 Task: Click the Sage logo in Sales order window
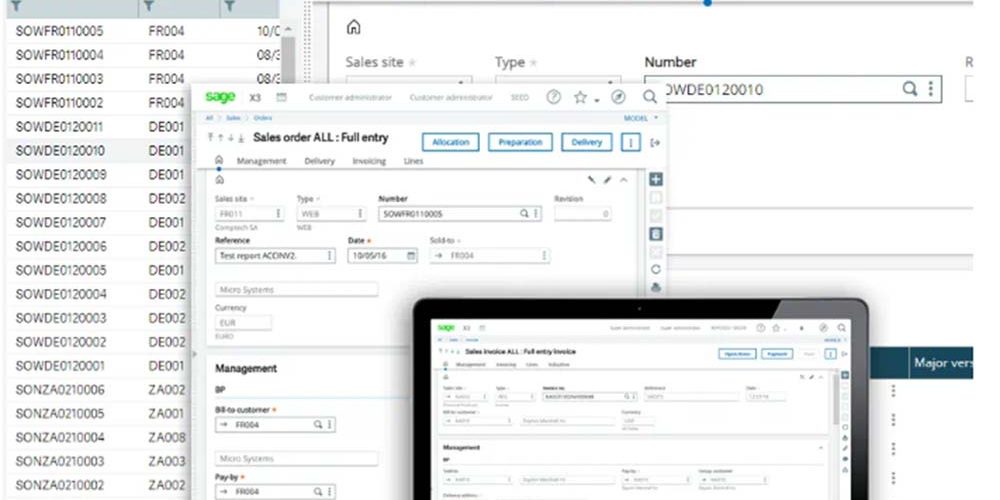pyautogui.click(x=220, y=97)
